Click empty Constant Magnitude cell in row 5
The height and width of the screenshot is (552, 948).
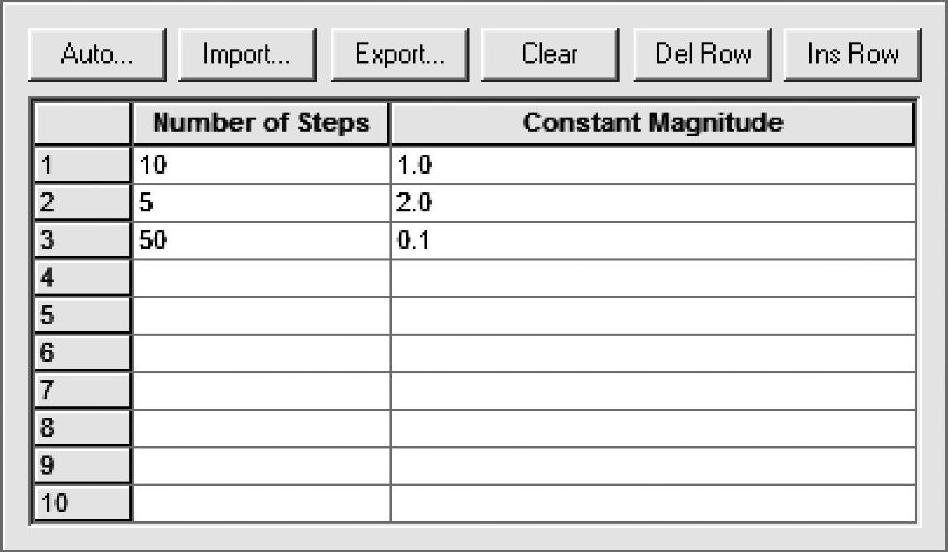point(653,316)
